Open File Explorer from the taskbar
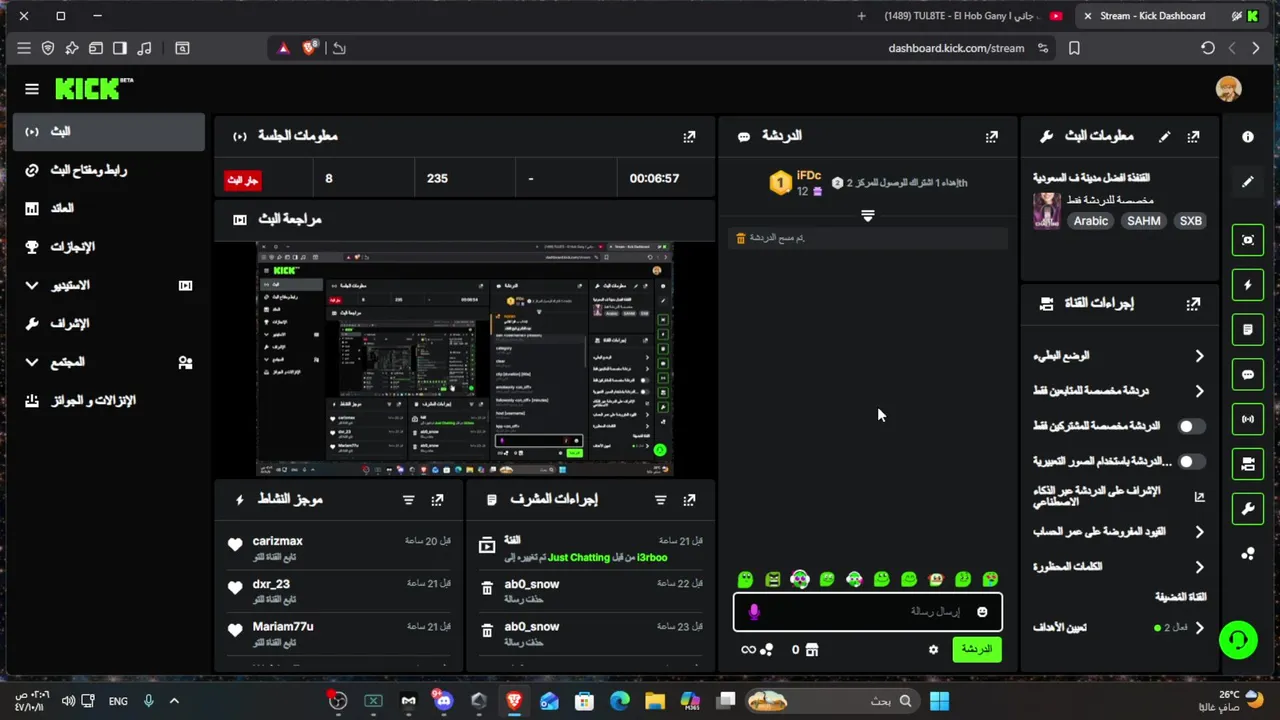 coord(654,701)
